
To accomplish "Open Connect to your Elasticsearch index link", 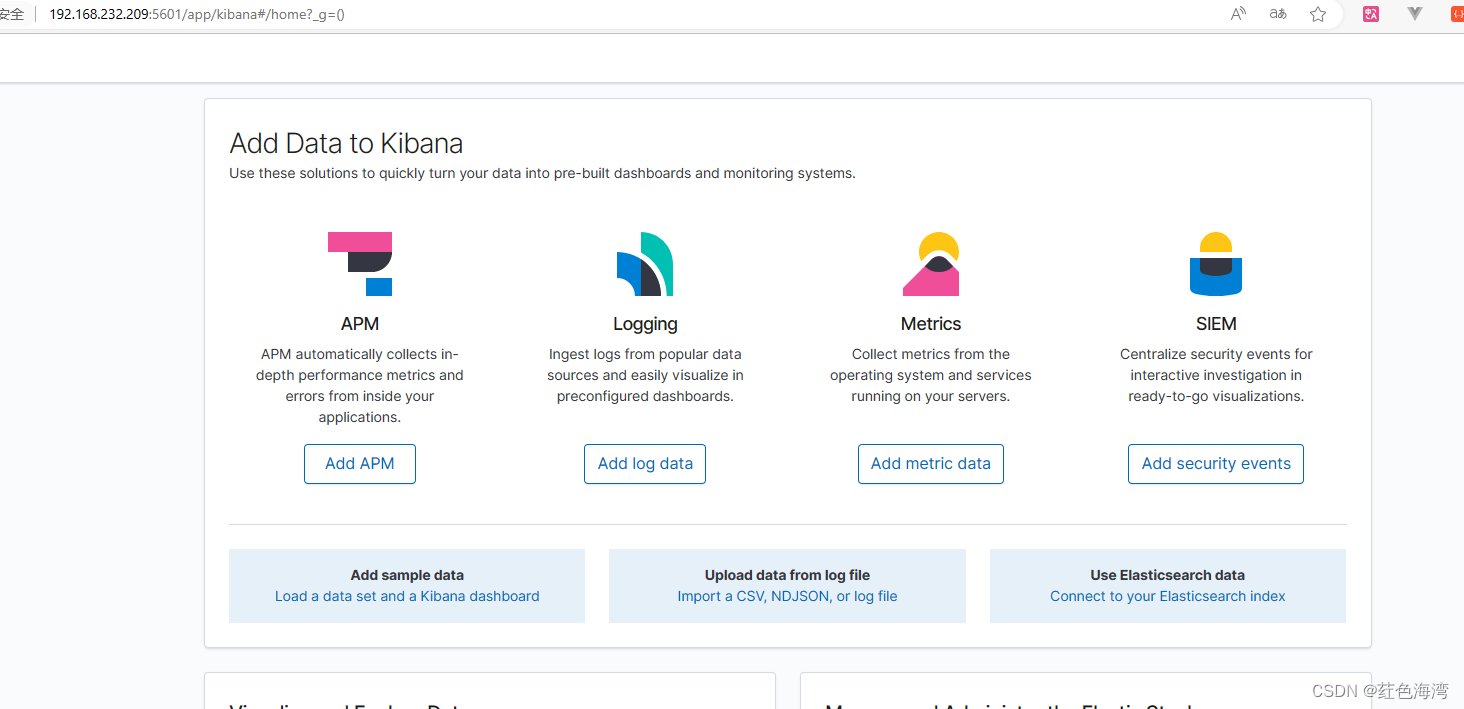I will point(1168,596).
